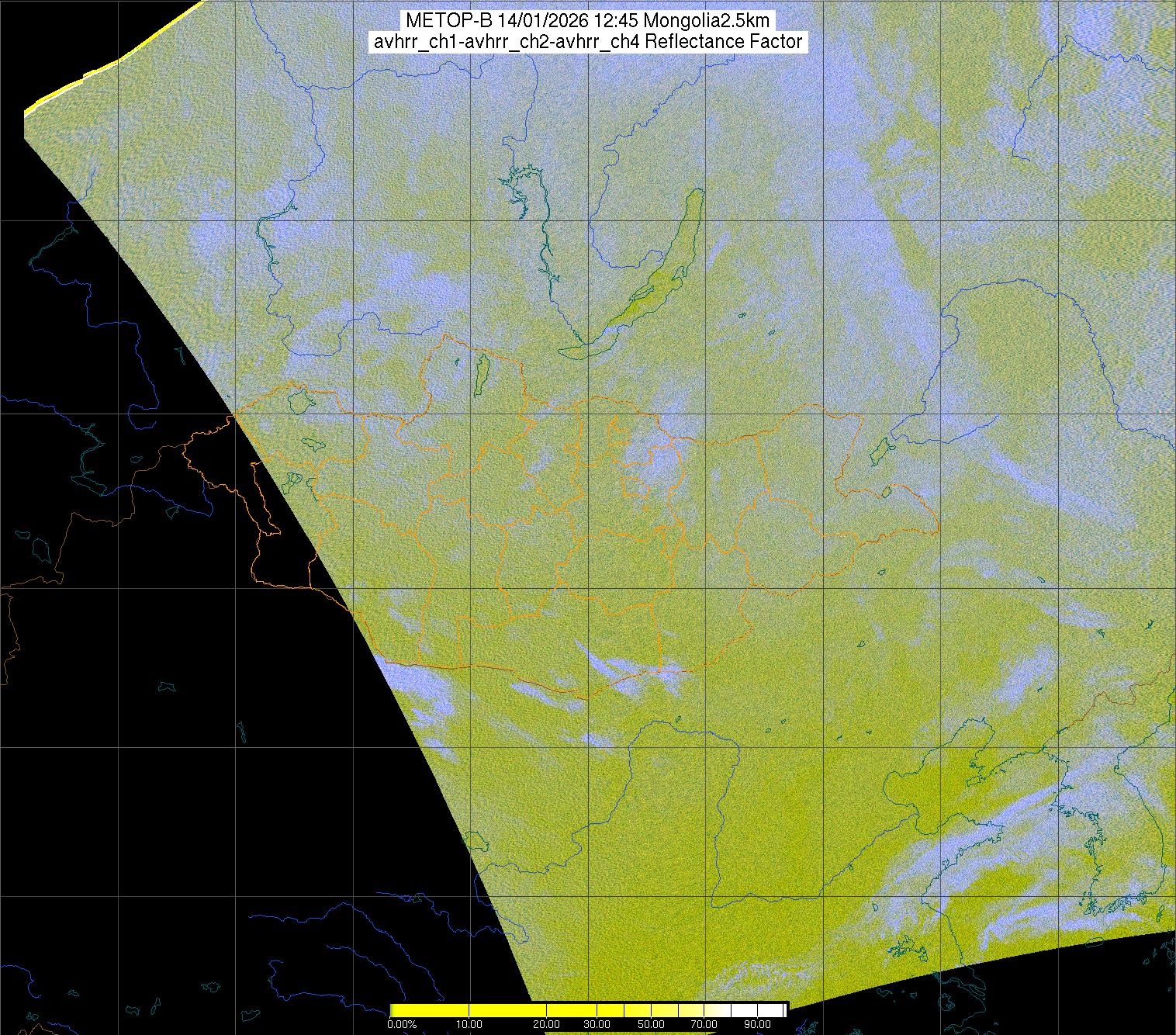Image resolution: width=1176 pixels, height=1035 pixels.
Task: Click the Uvs Lake outline in northwest Mongolia
Action: pyautogui.click(x=299, y=401)
